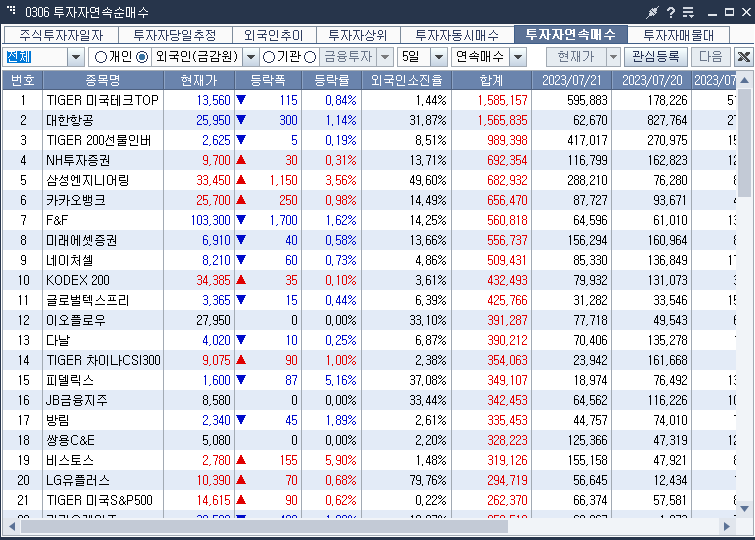Click the scroll up arrow of vertical scrollbar
Image resolution: width=755 pixels, height=540 pixels.
click(744, 80)
